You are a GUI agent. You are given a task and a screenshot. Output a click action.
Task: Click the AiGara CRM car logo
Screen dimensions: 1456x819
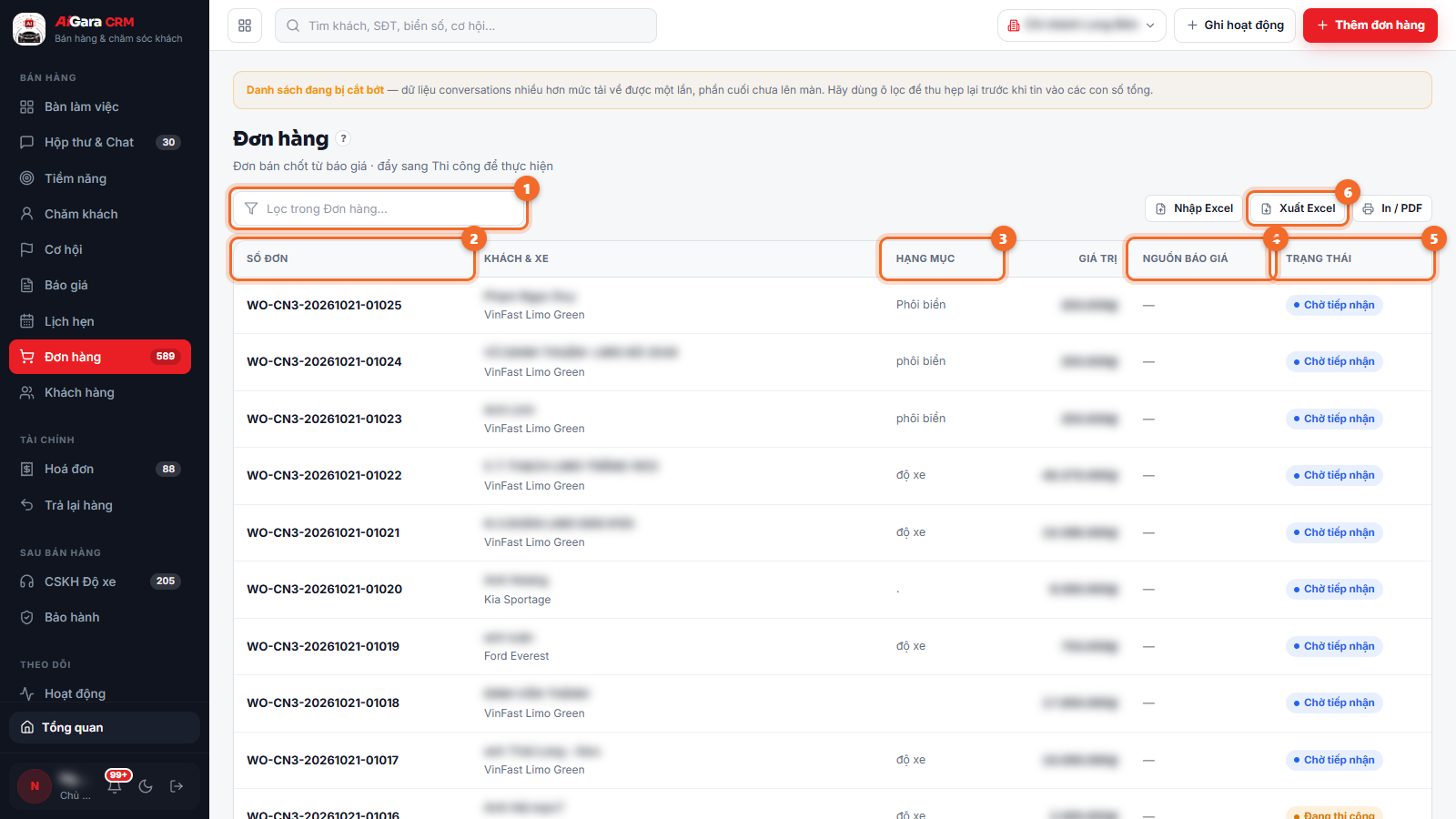29,29
